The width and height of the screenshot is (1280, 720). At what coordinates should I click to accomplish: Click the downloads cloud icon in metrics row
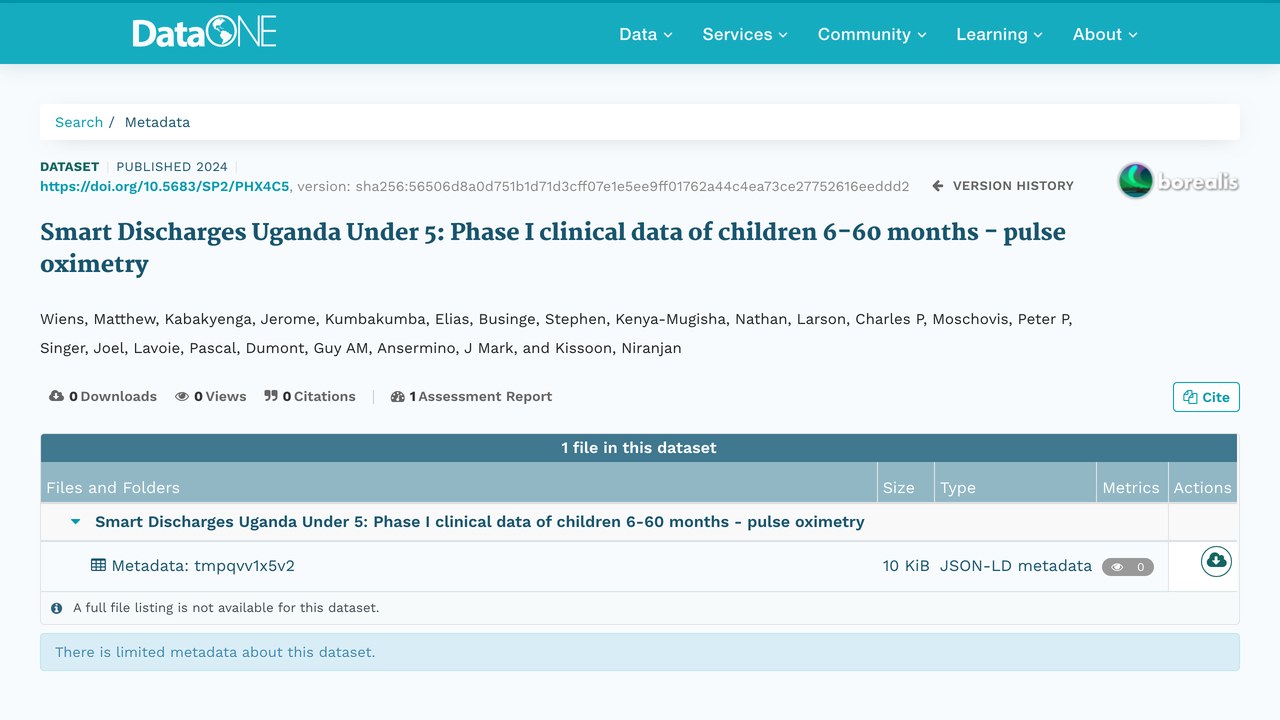[57, 397]
